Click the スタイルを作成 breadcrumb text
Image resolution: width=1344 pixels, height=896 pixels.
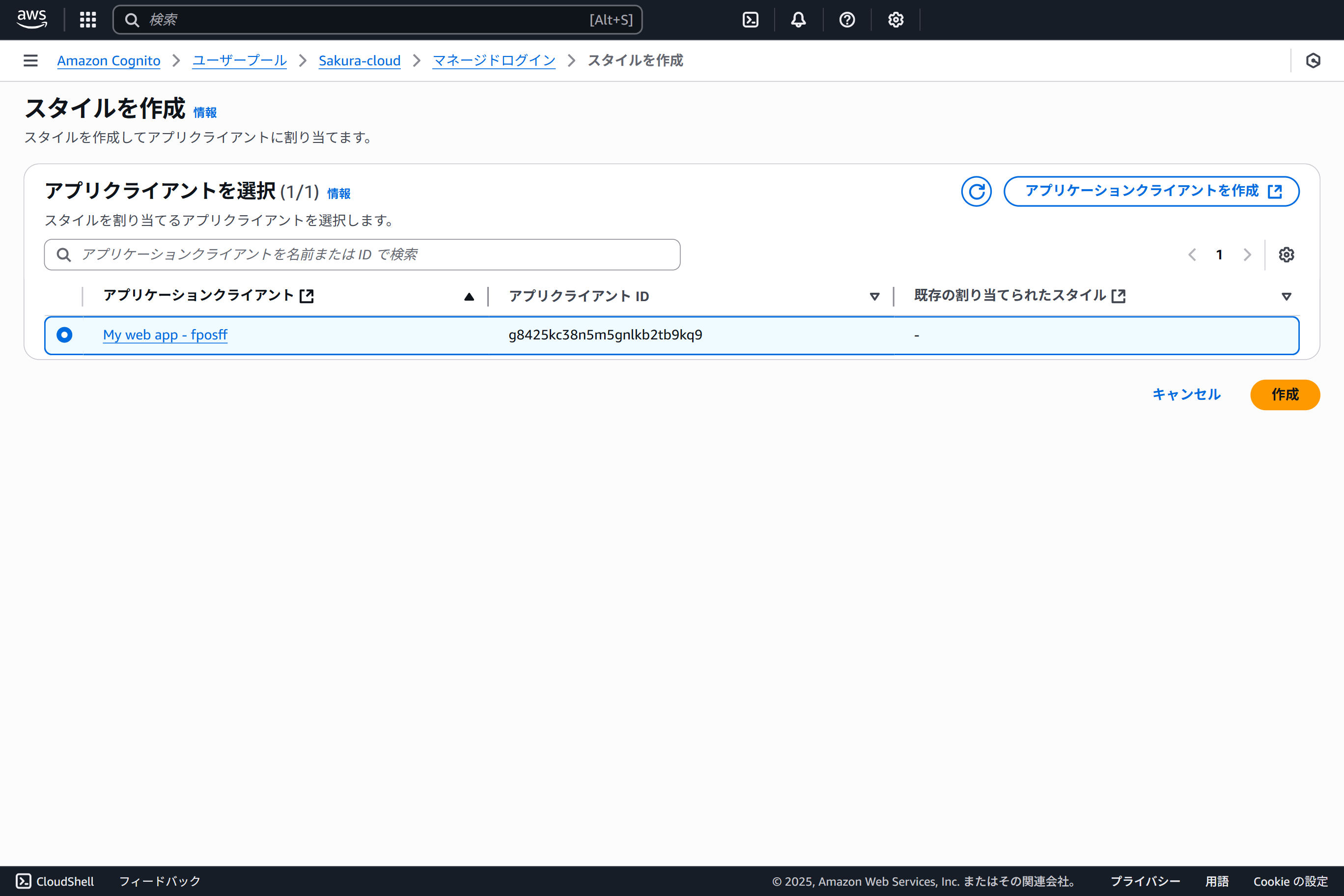[635, 60]
